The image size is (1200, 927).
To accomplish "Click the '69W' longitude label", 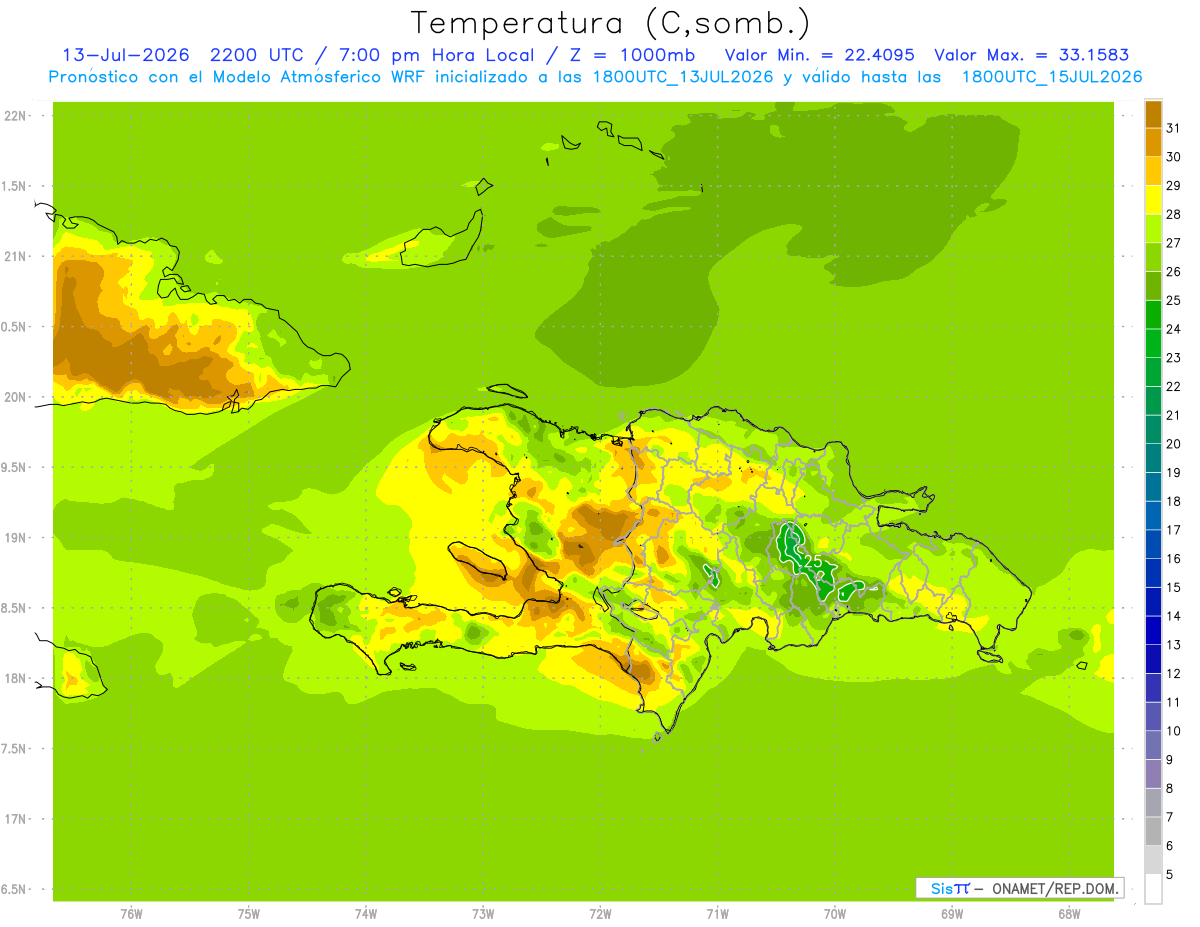I will [952, 914].
